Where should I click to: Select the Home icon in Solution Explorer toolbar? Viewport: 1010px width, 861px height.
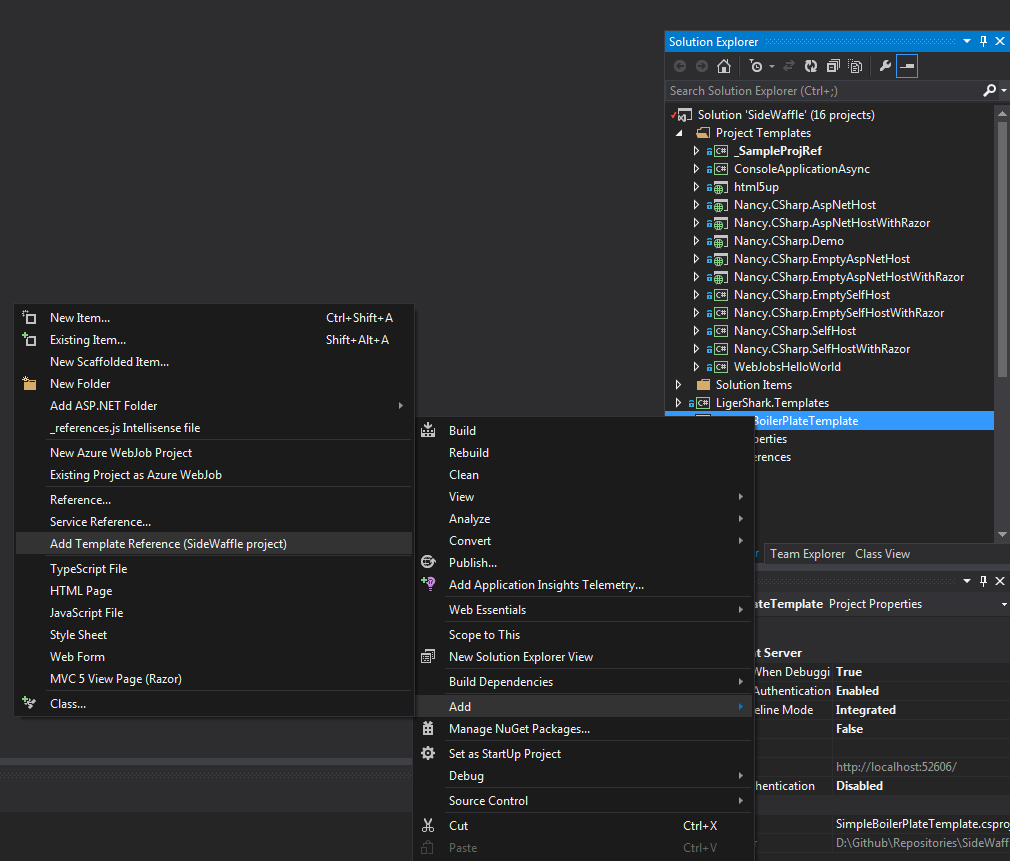click(724, 66)
